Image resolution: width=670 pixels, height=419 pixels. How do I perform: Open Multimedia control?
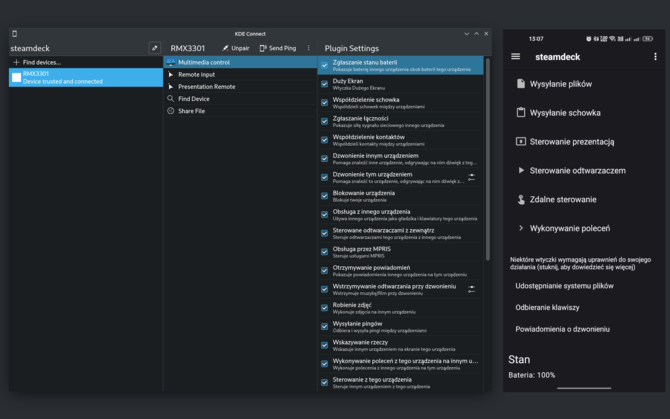241,62
